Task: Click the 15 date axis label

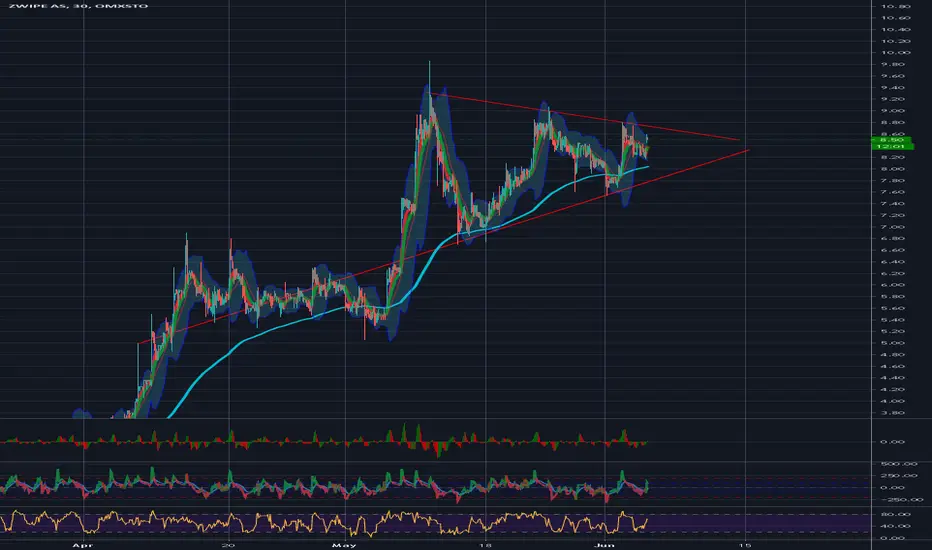Action: (745, 545)
